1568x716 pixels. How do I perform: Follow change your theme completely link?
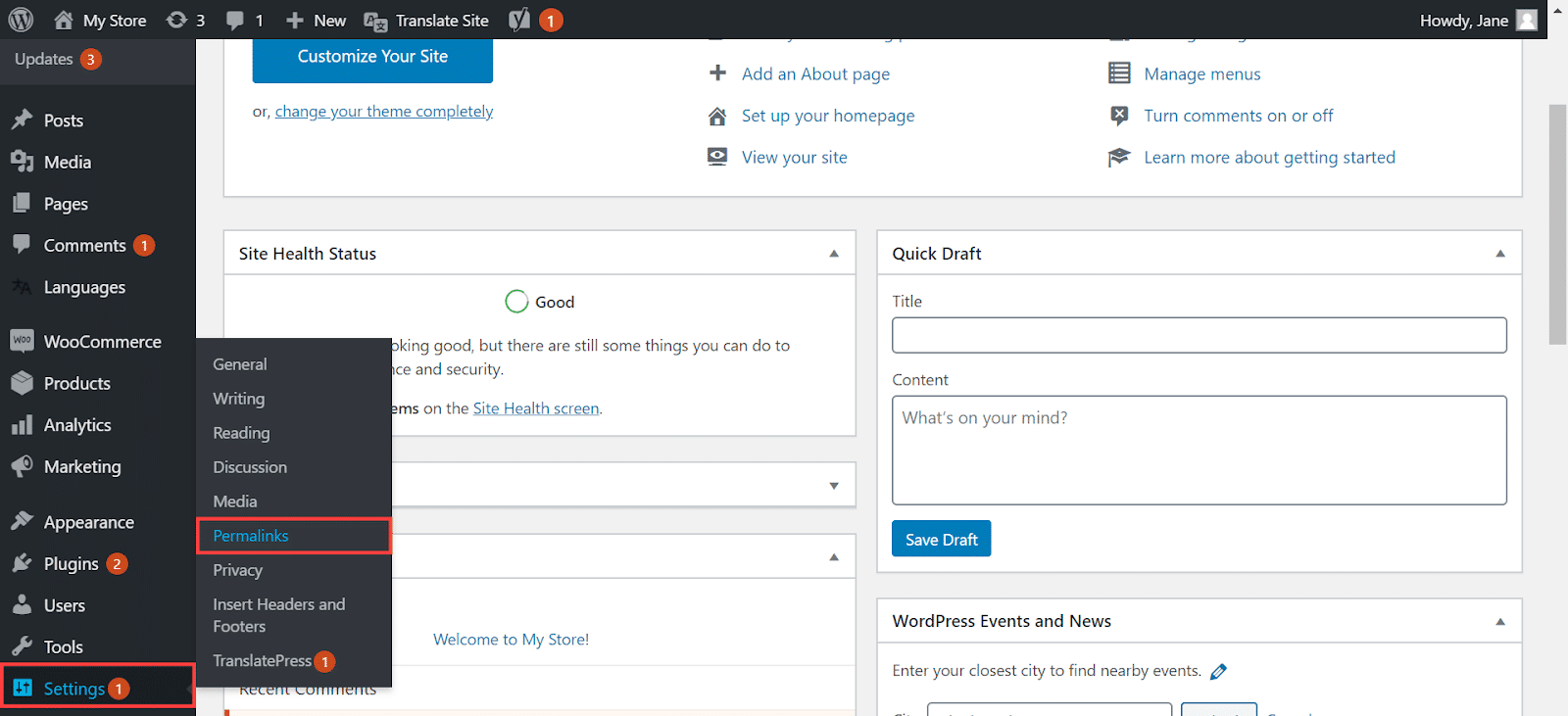(384, 112)
